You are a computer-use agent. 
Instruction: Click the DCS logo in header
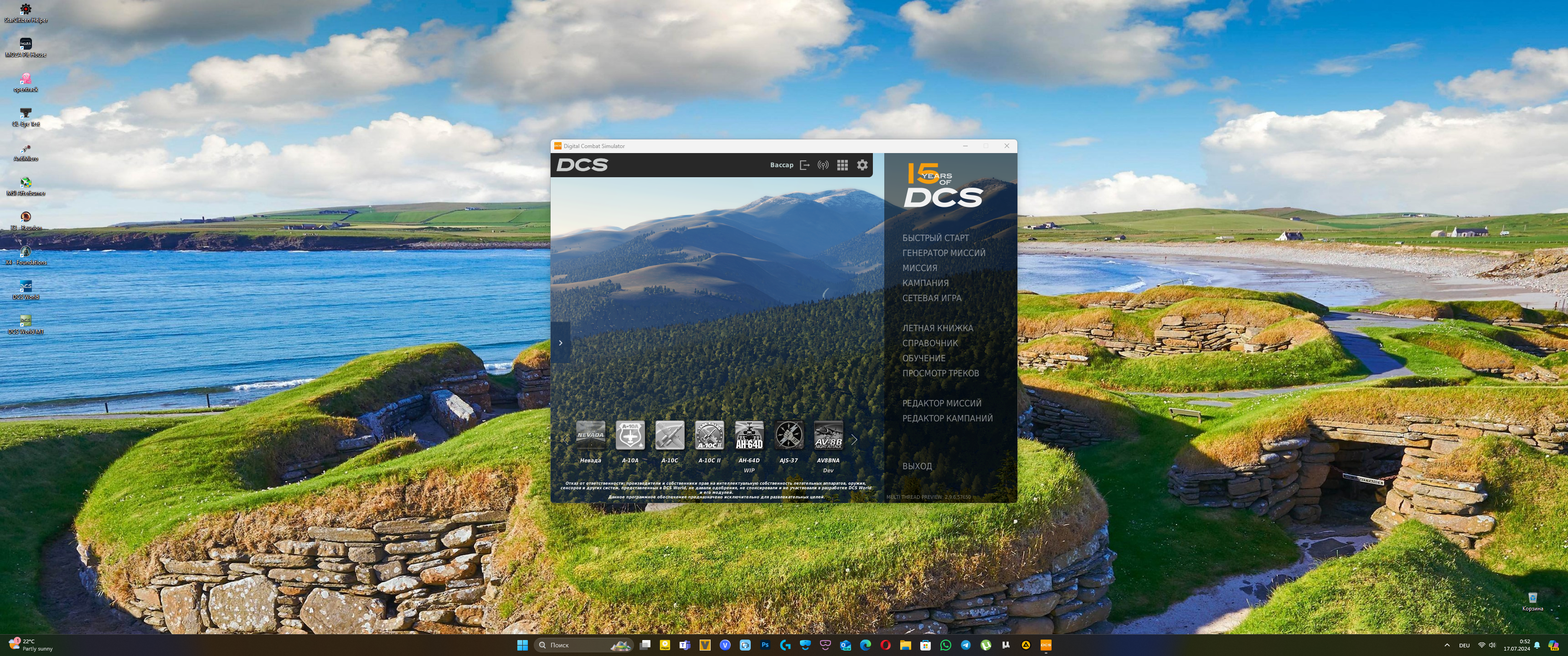click(x=582, y=165)
